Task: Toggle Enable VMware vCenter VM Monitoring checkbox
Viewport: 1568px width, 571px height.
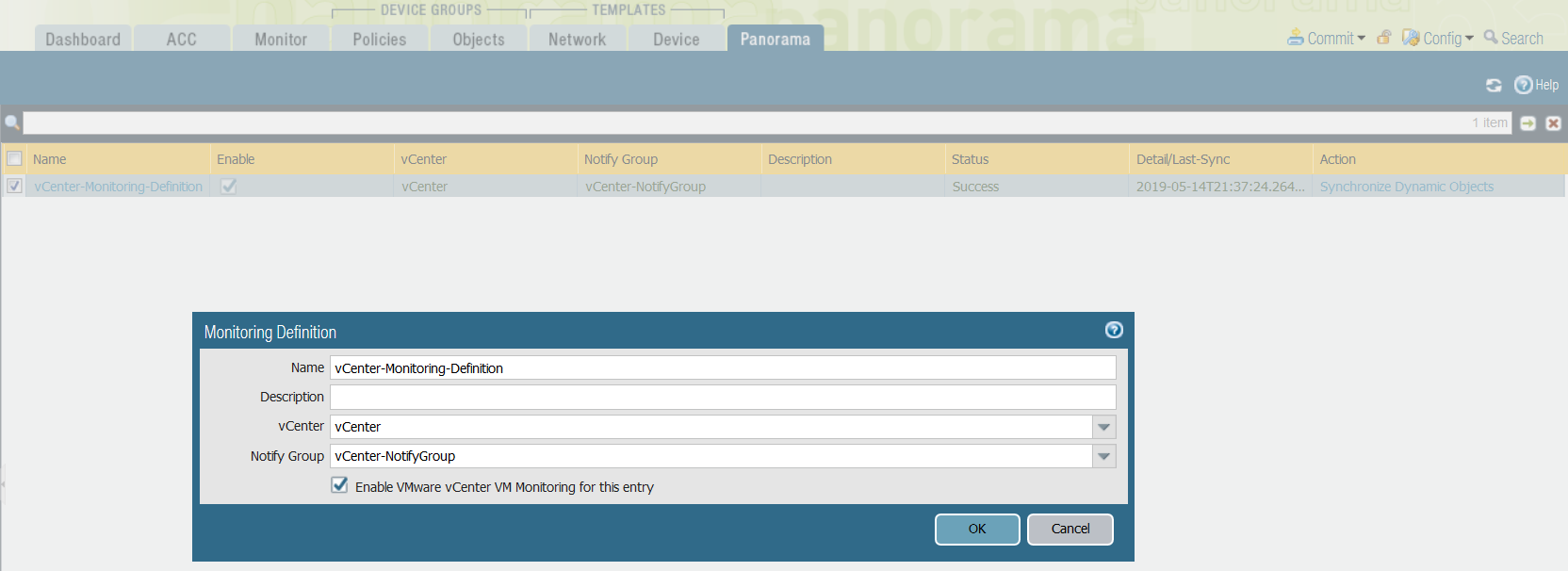Action: pyautogui.click(x=339, y=485)
